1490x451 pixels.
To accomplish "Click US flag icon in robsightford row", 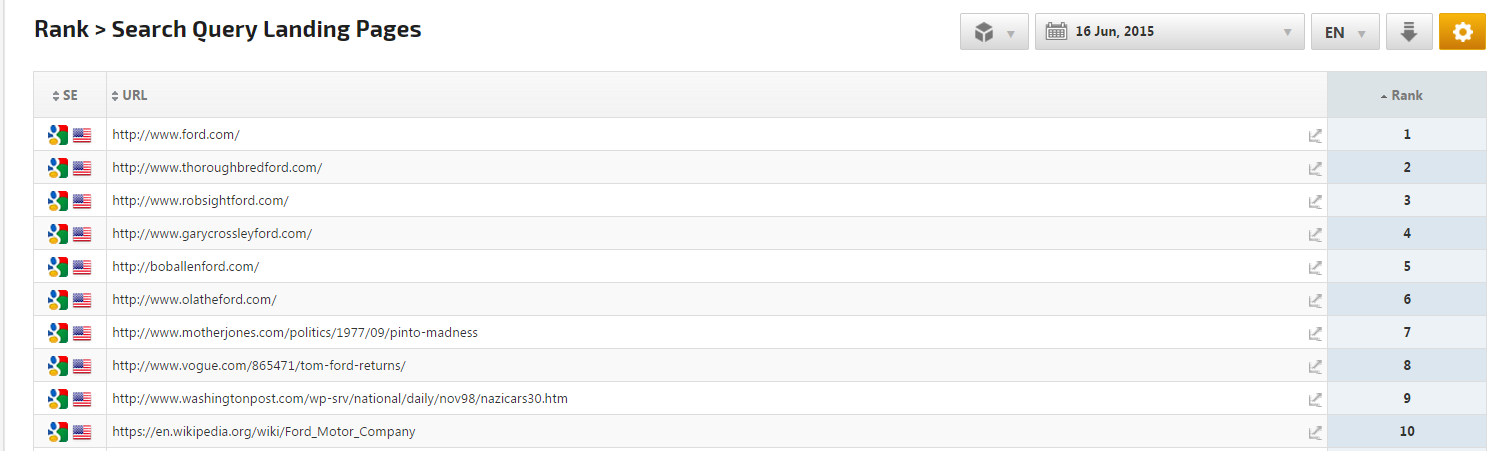I will (x=82, y=201).
